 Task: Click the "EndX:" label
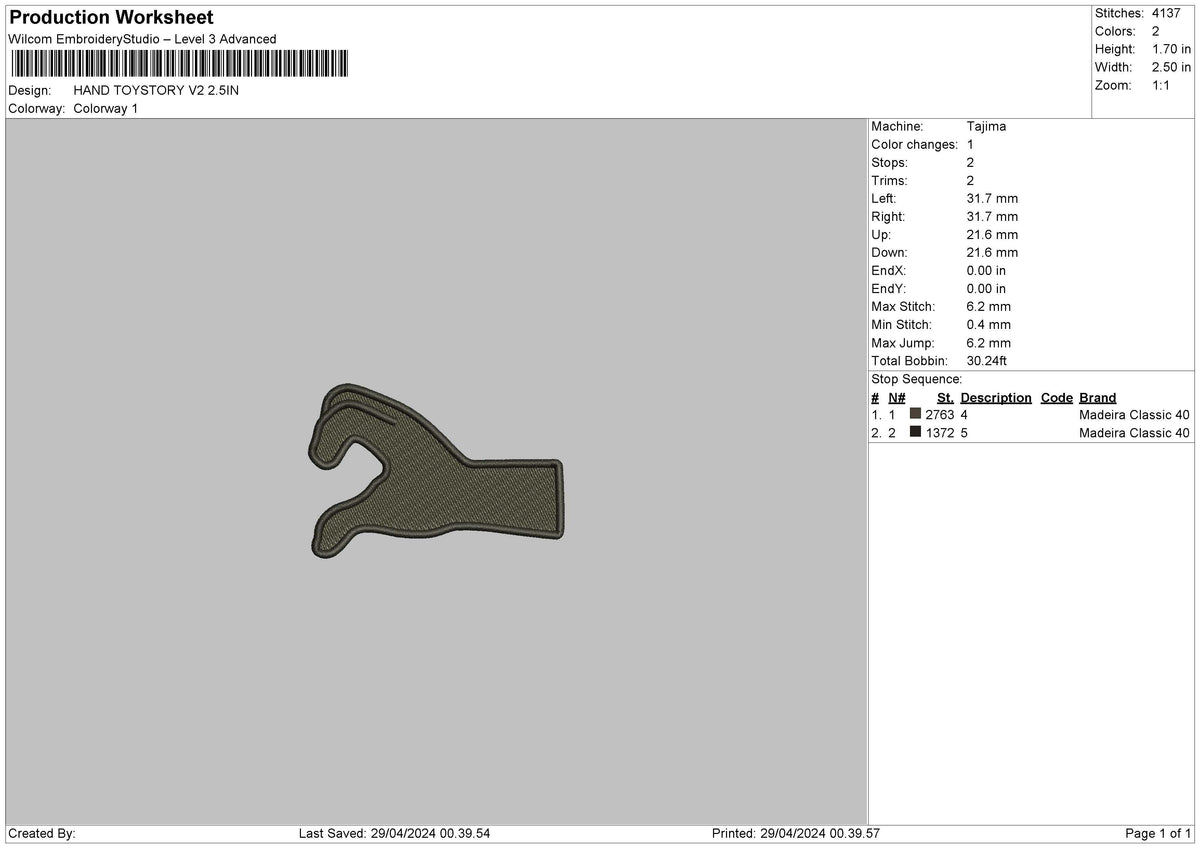click(889, 270)
